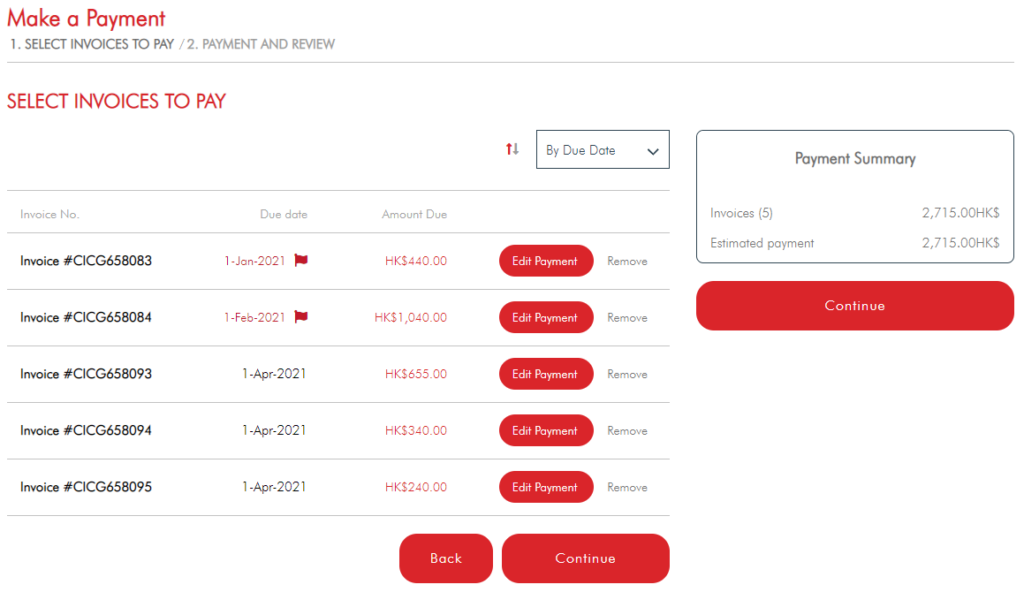Click the Invoices (5) summary label
Viewport: 1024px width, 615px height.
point(741,213)
